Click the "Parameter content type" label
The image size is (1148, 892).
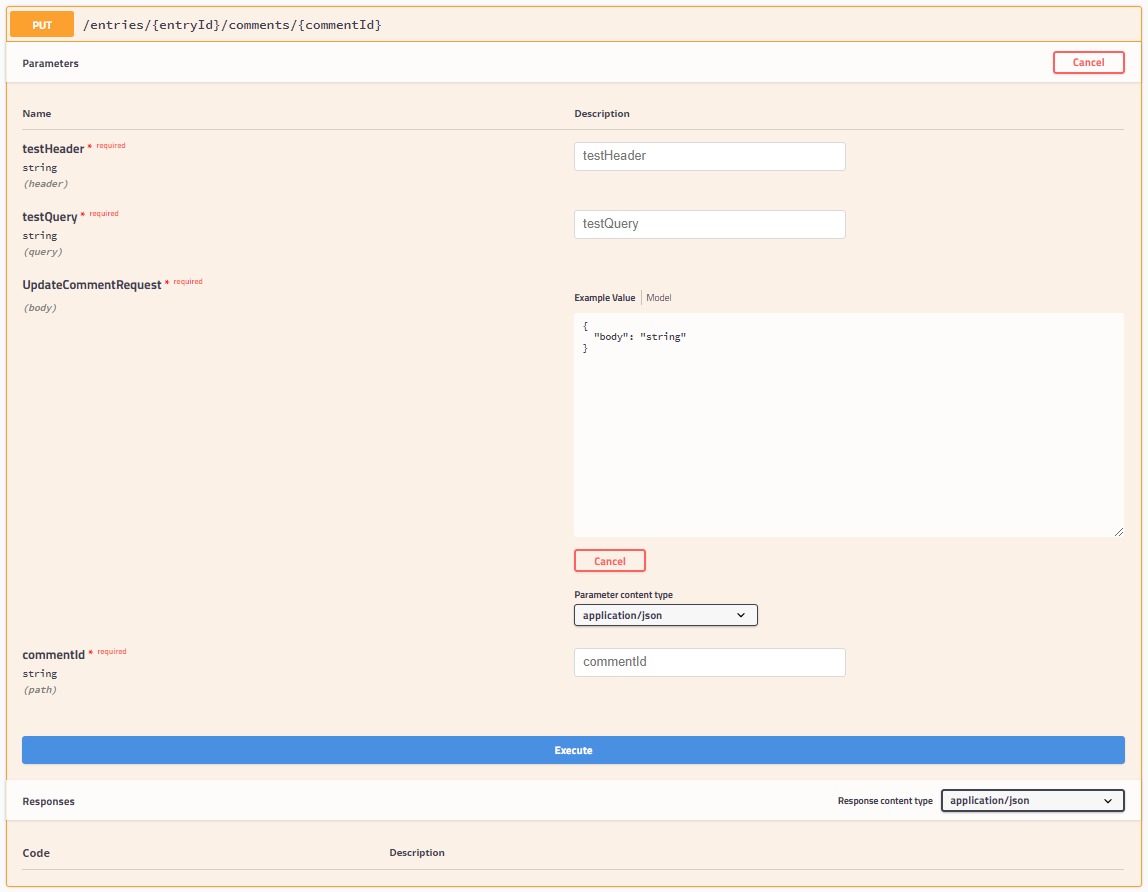(623, 595)
